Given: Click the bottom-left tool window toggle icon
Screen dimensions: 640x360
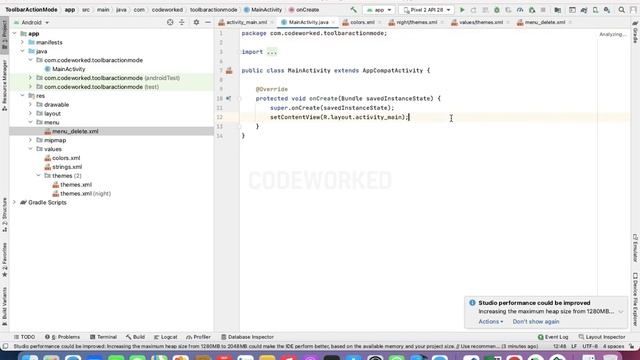Looking at the screenshot, I should (x=5, y=347).
